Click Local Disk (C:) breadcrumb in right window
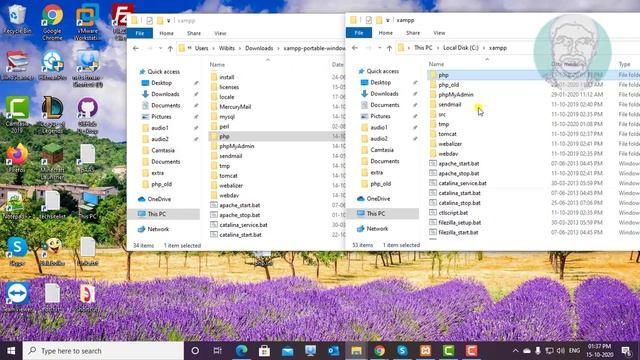This screenshot has height=360, width=640. (460, 48)
